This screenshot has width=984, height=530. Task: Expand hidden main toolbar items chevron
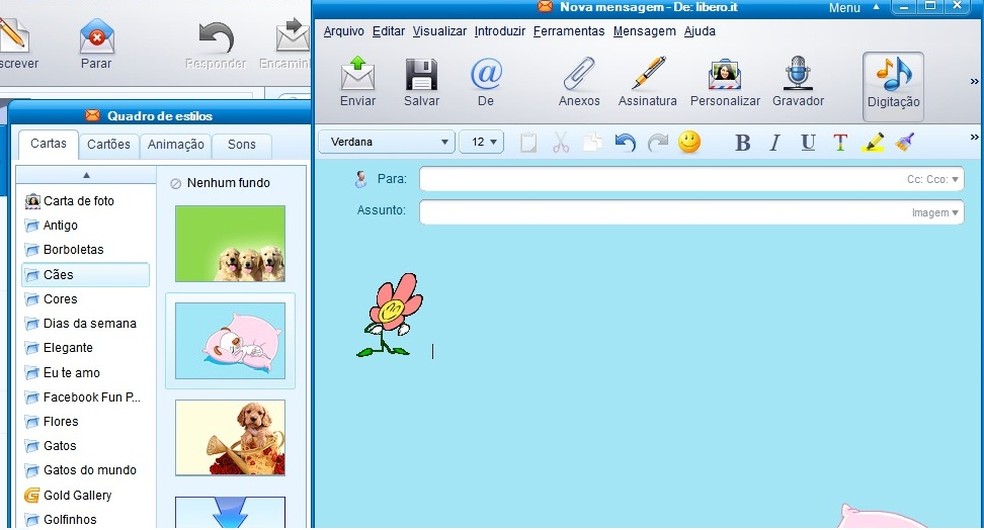coord(974,82)
